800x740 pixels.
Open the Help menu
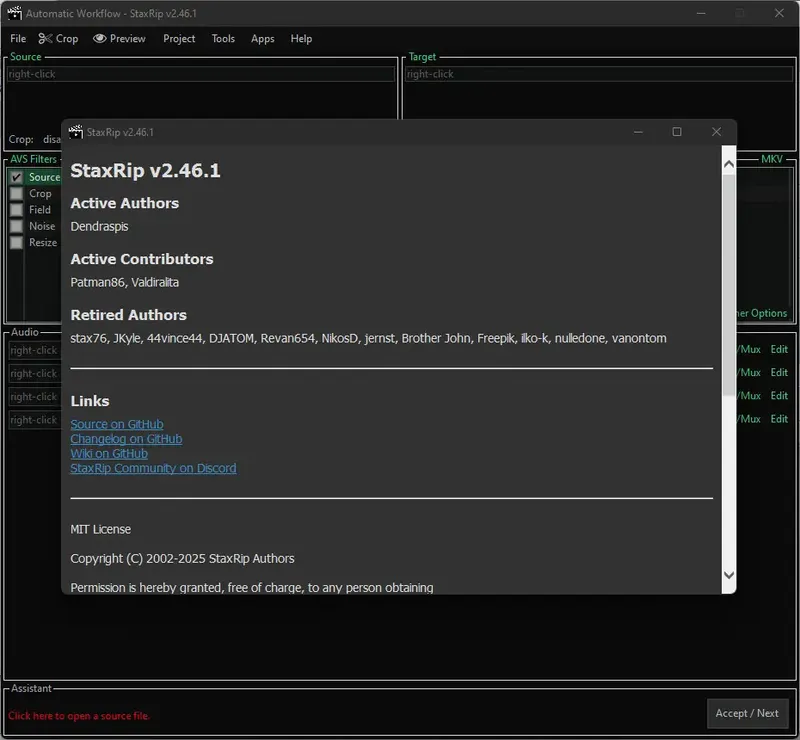301,39
